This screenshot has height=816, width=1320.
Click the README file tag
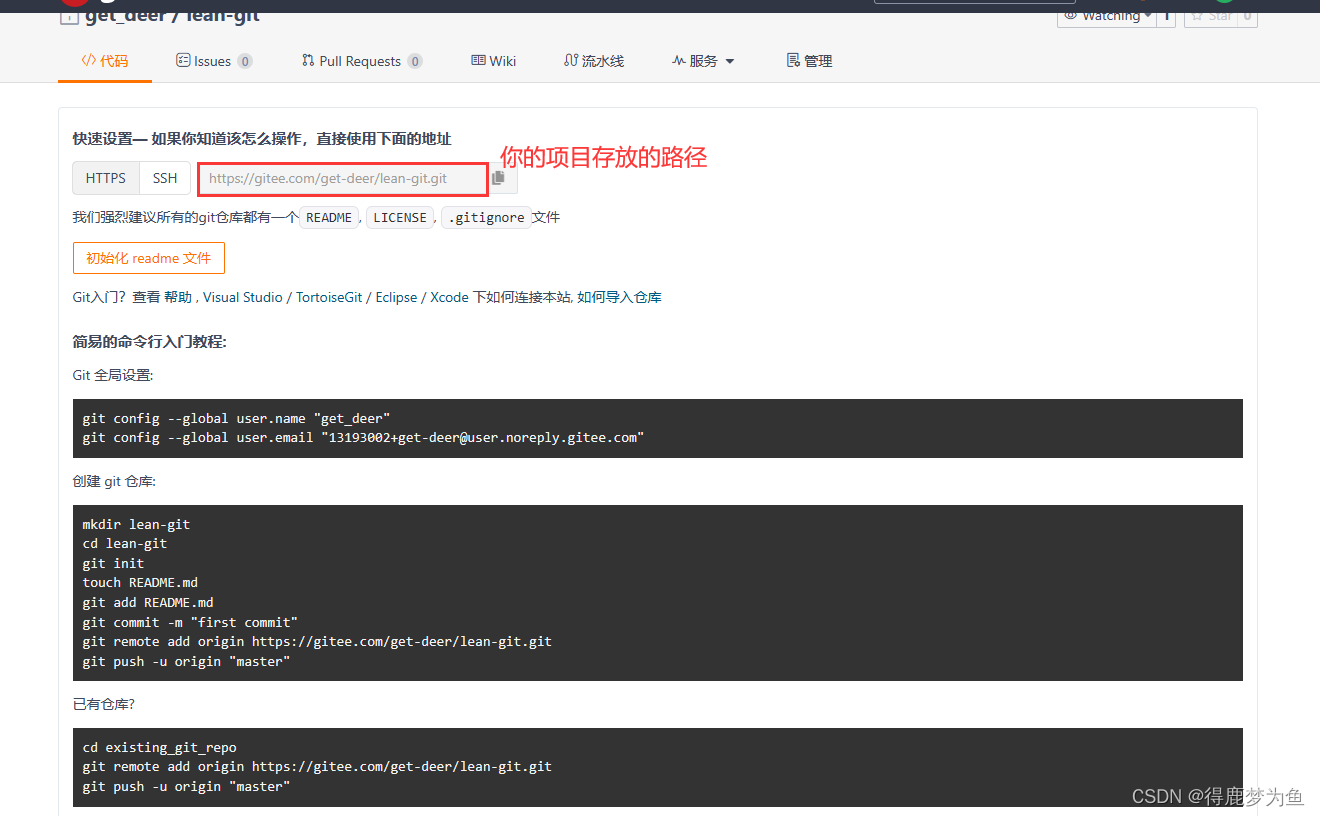point(329,217)
